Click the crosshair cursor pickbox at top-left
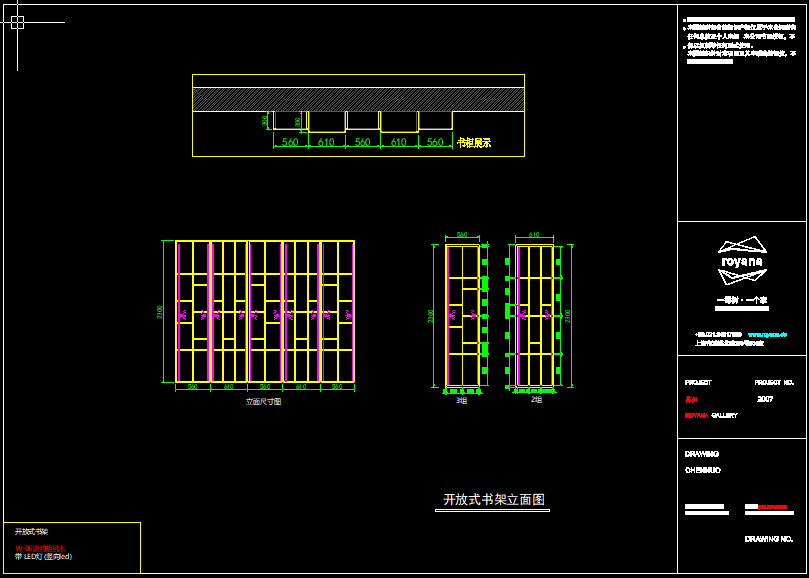The height and width of the screenshot is (578, 809). tap(17, 22)
